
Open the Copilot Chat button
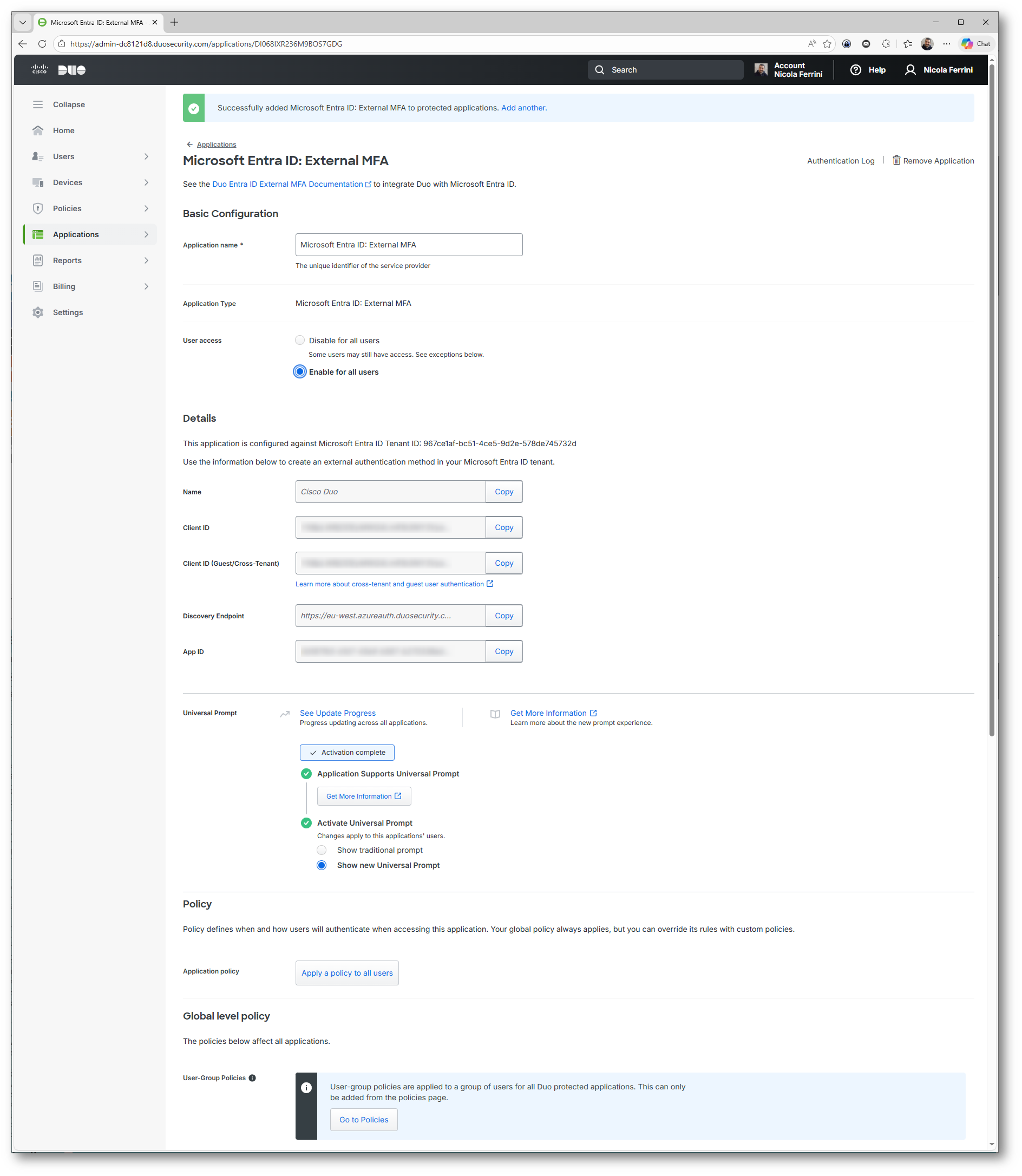[x=976, y=44]
